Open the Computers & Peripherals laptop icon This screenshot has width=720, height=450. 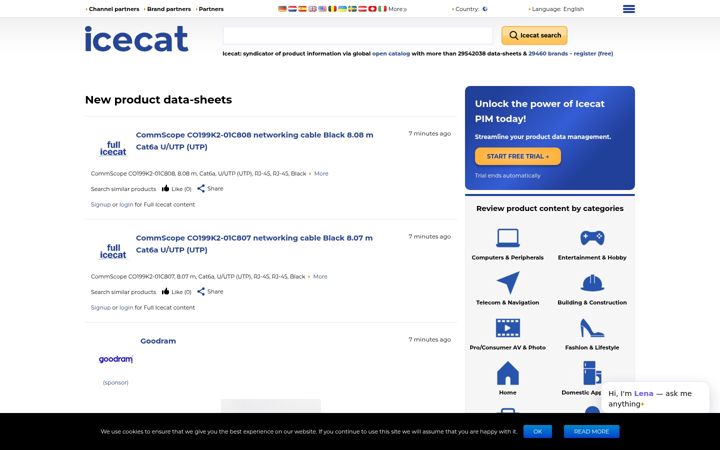pyautogui.click(x=507, y=238)
